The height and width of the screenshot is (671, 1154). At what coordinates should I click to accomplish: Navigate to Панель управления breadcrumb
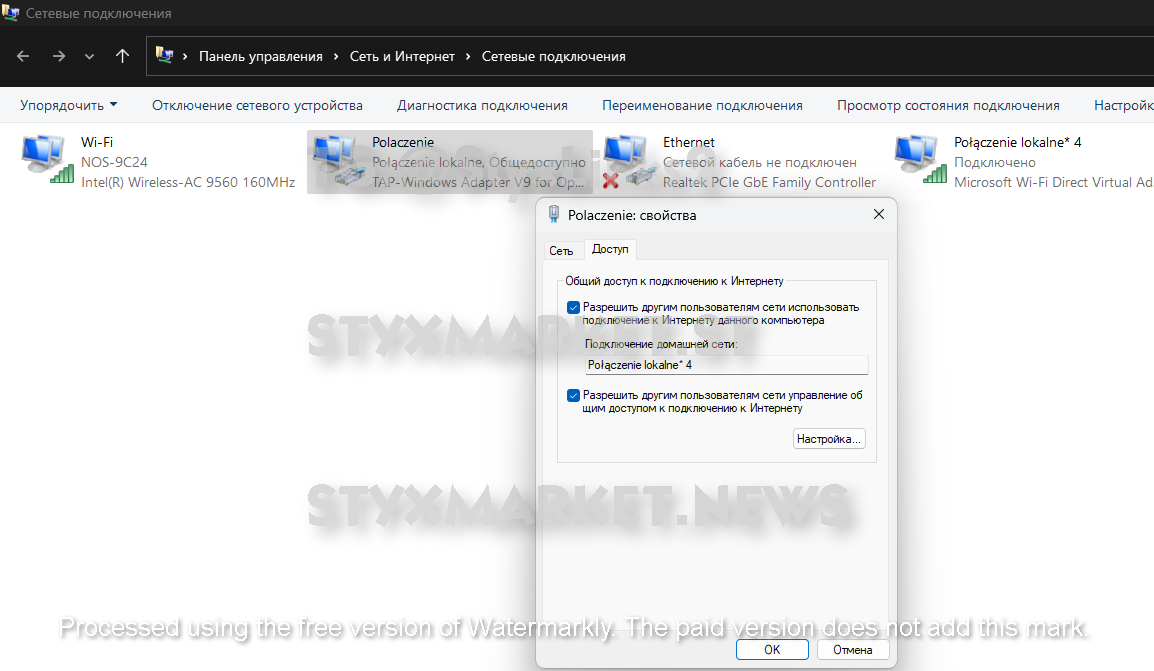pos(261,57)
